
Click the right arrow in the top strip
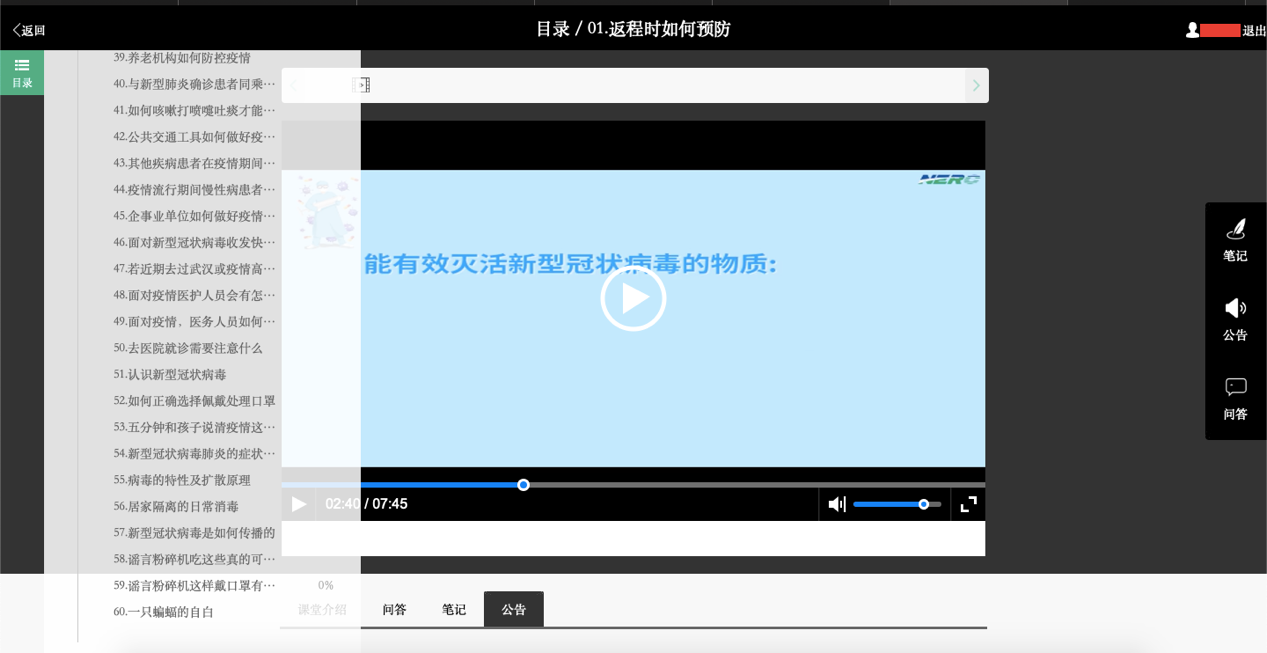tap(976, 86)
